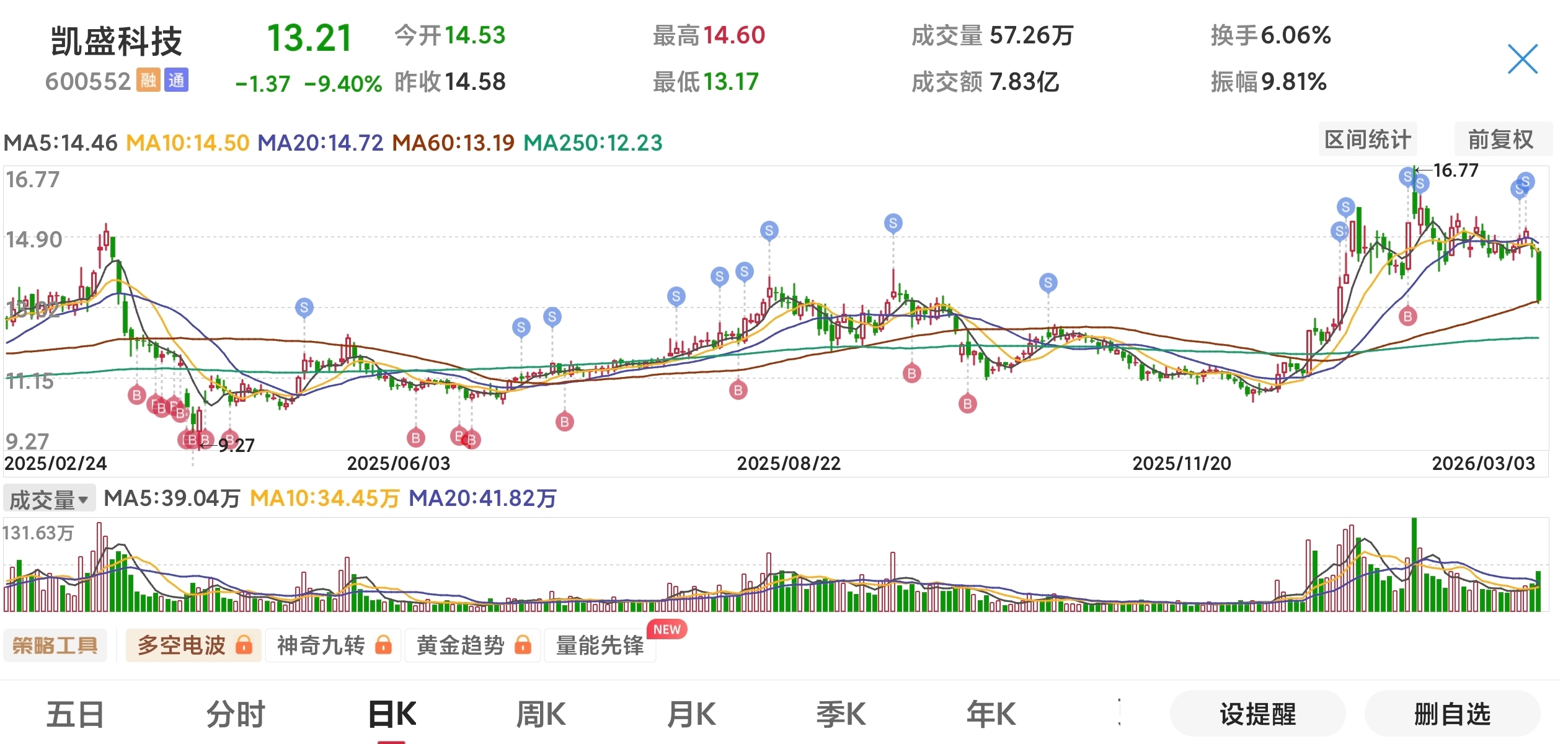Open 区间统计 range statistics
Screen dimensions: 1568x744
(1367, 139)
